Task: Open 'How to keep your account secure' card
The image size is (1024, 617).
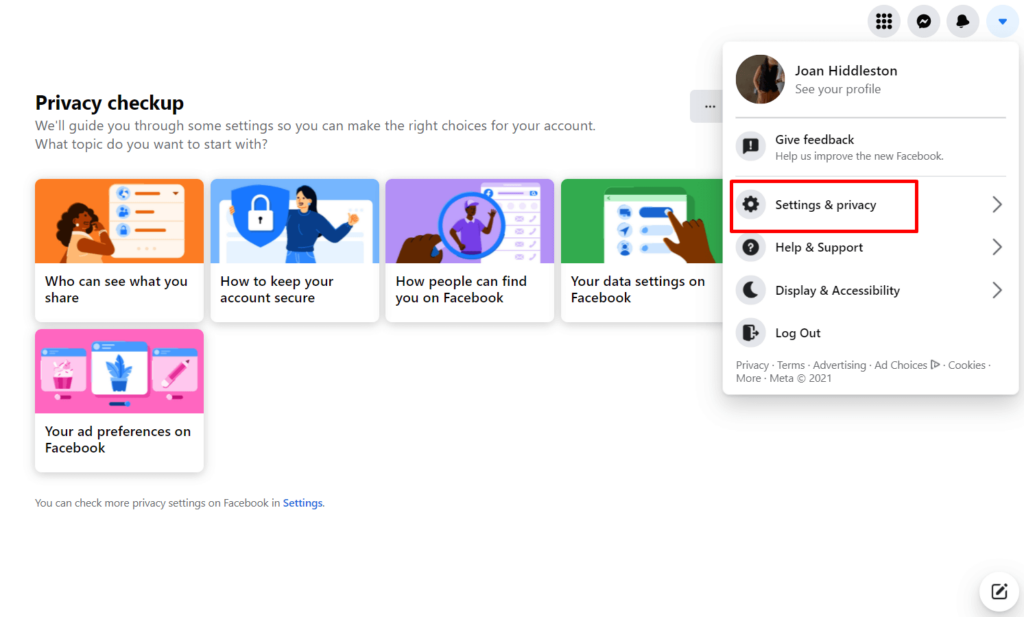Action: tap(295, 250)
